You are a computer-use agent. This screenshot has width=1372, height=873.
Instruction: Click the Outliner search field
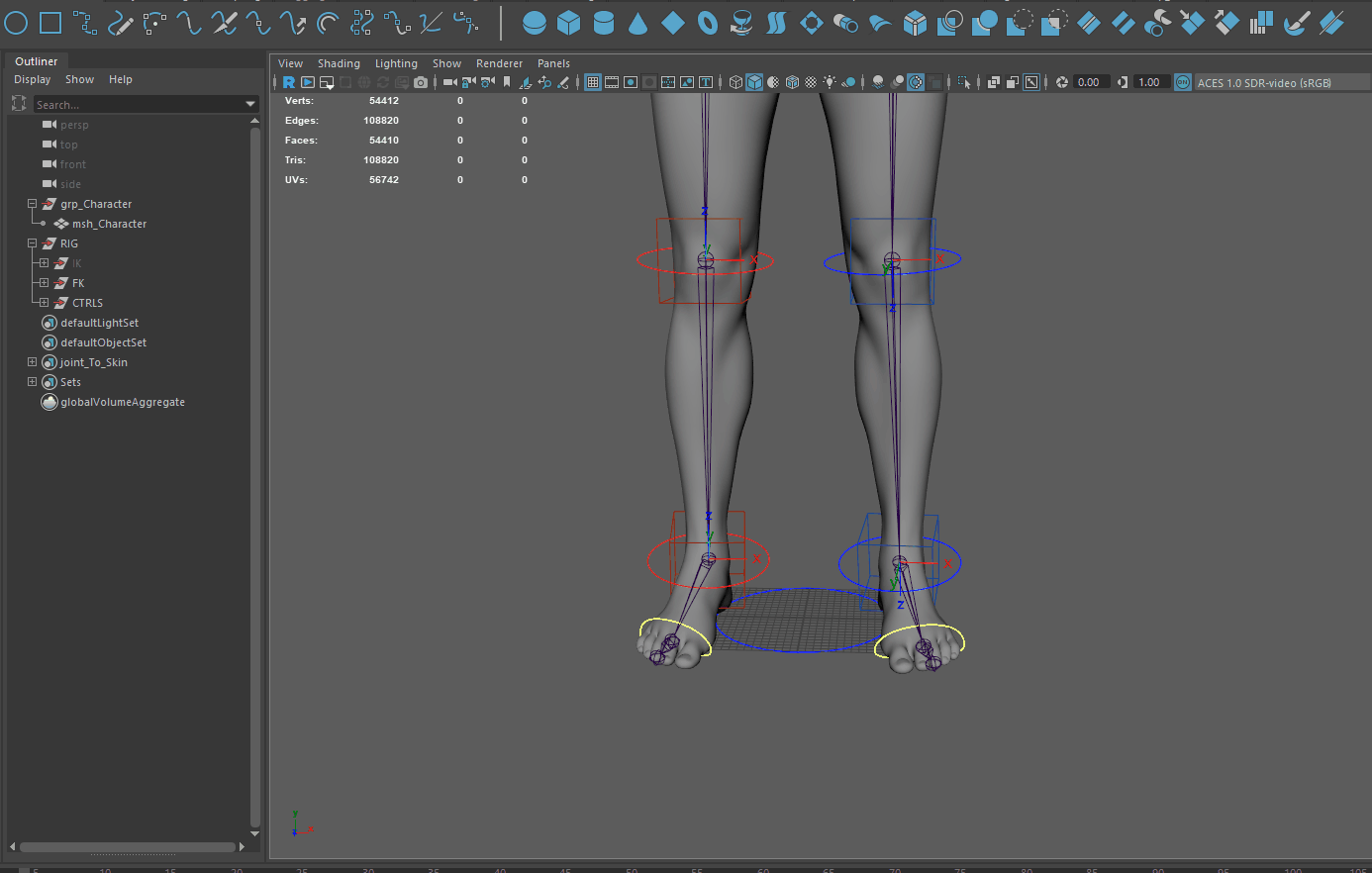tap(139, 104)
